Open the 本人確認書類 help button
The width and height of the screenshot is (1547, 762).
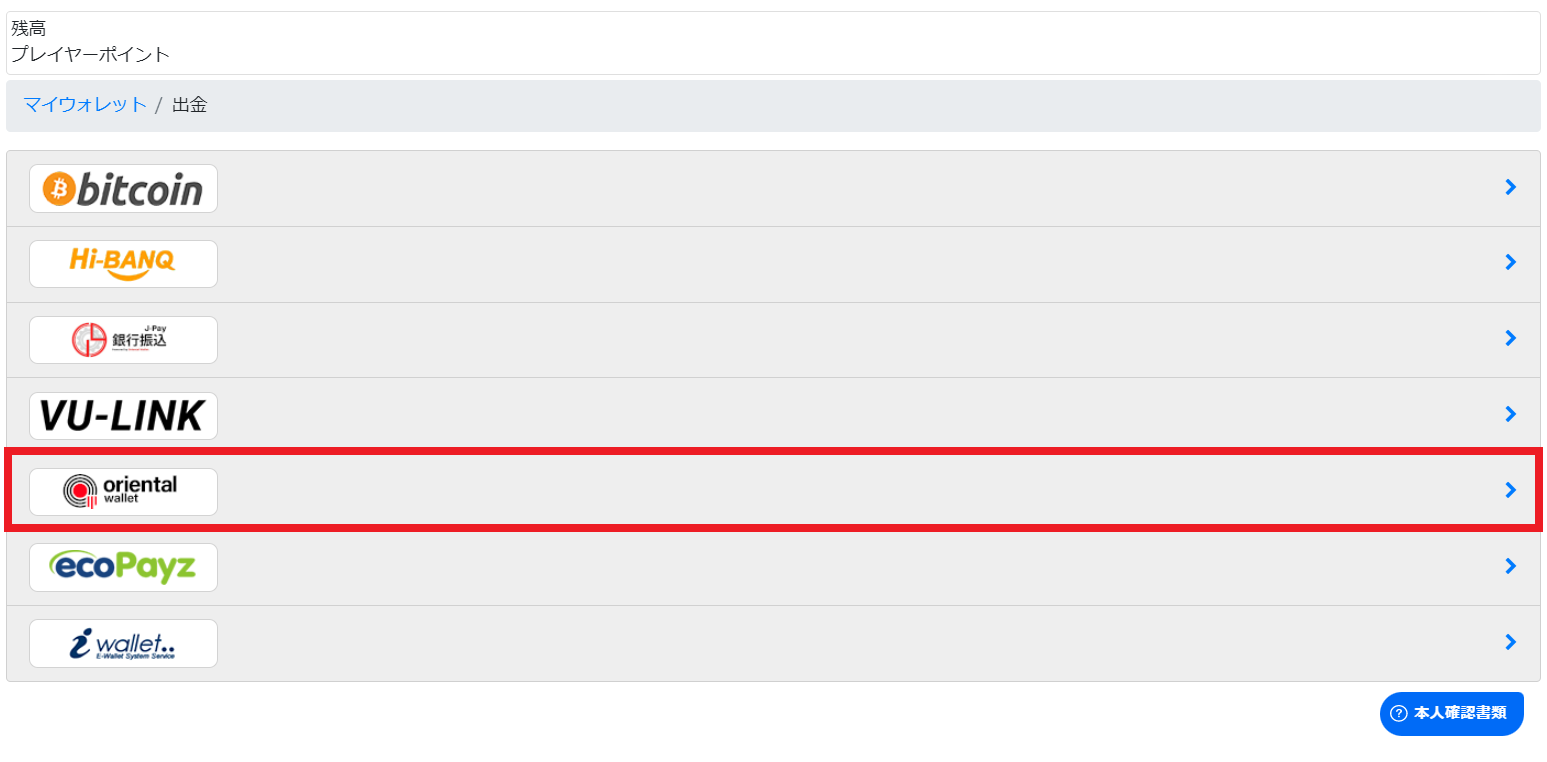(x=1452, y=714)
